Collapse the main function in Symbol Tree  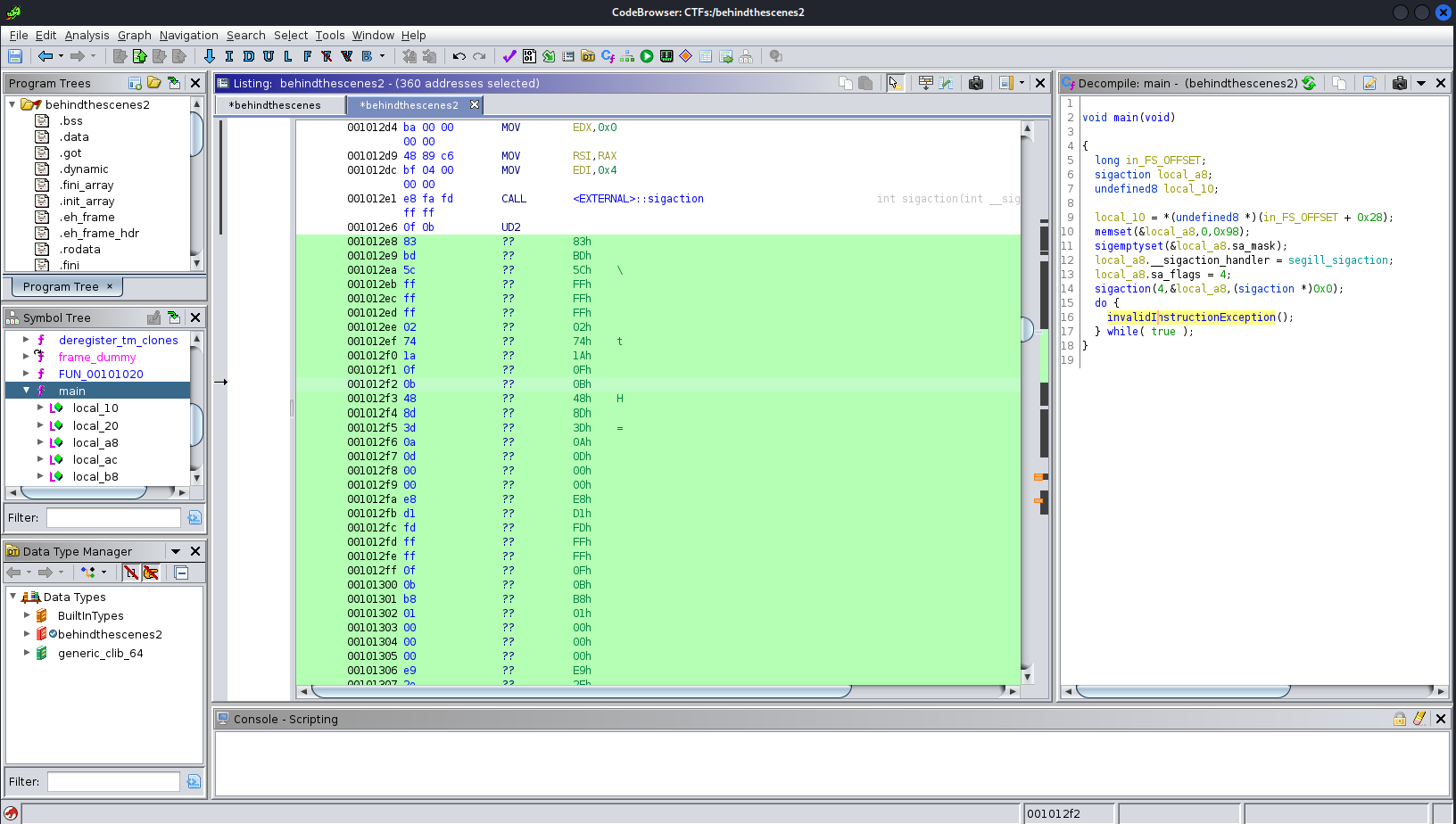[26, 391]
